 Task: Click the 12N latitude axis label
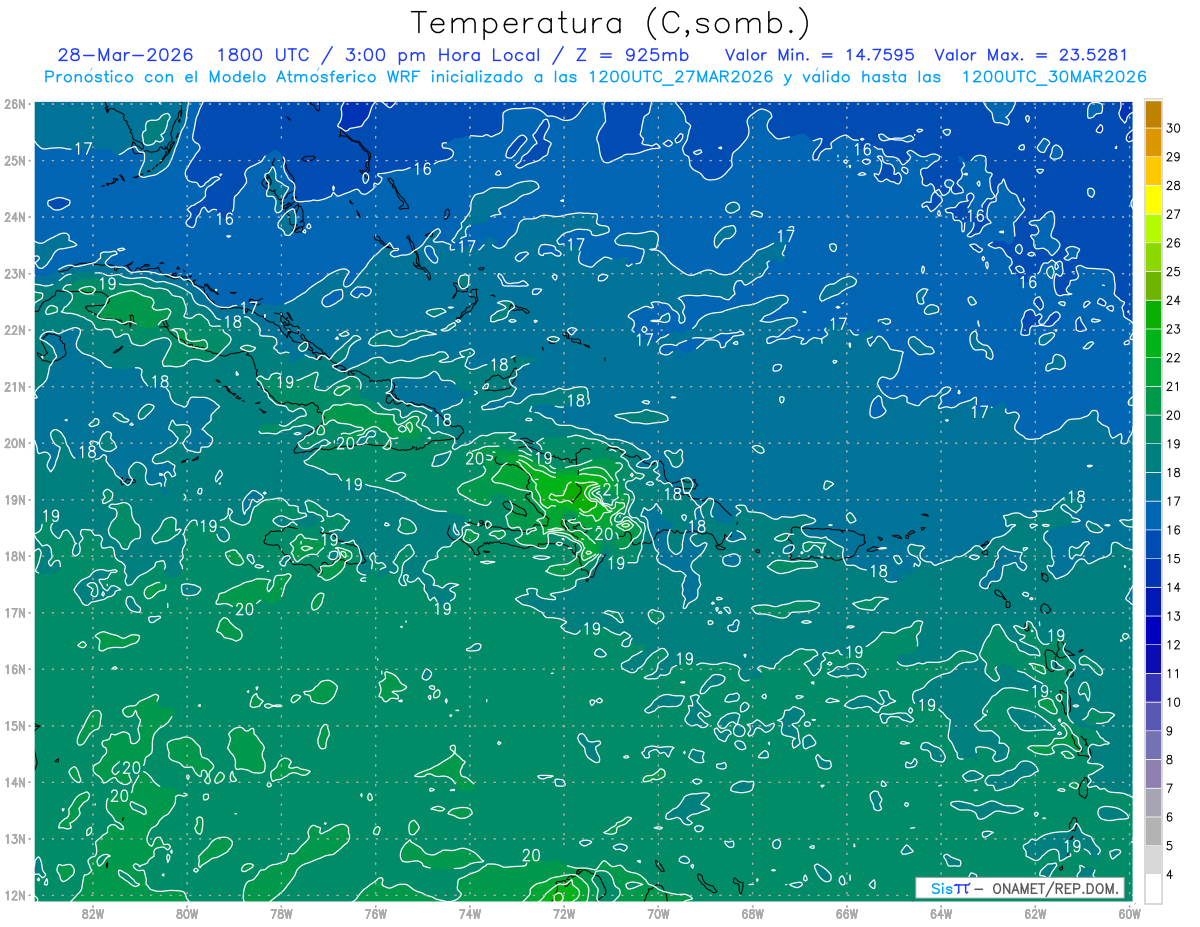coord(15,895)
